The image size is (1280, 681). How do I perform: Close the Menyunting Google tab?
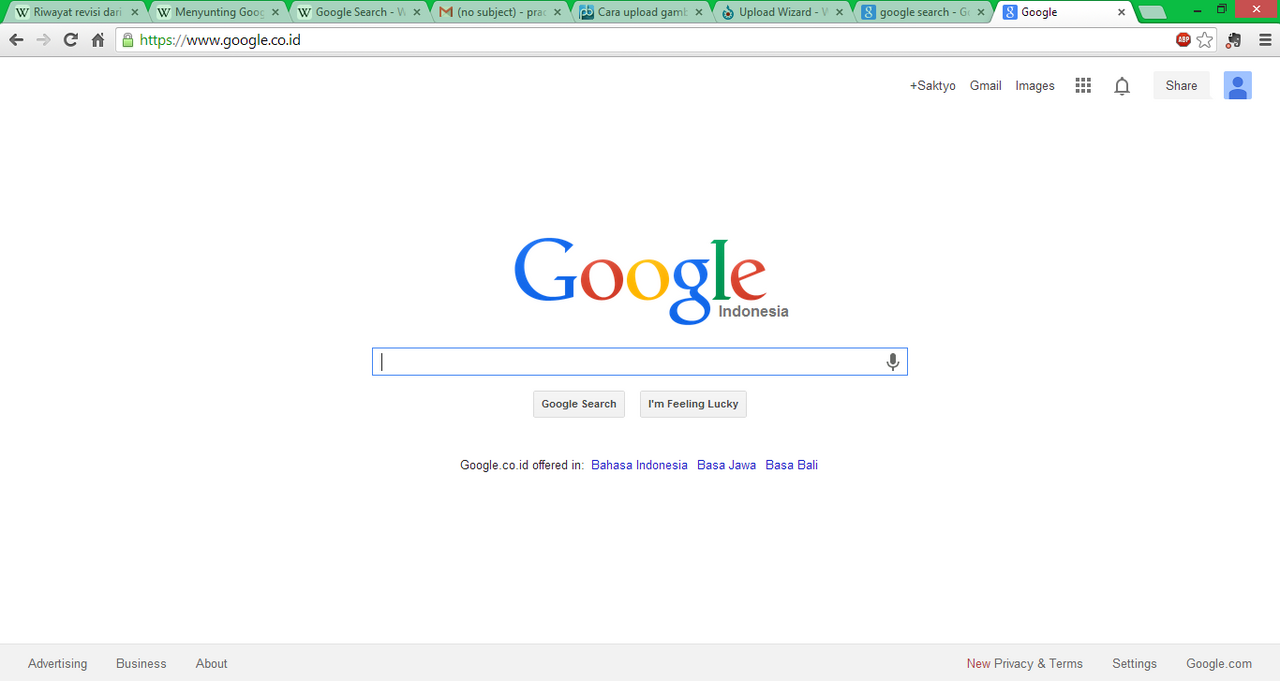coord(276,13)
